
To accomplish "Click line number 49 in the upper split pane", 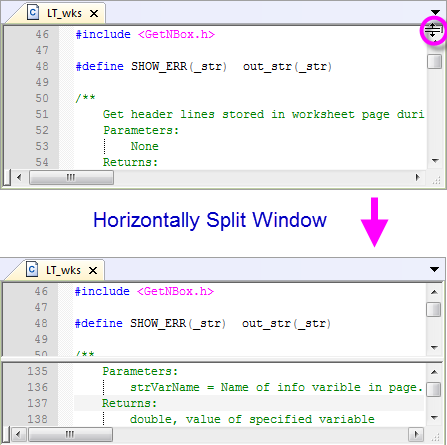I will click(41, 339).
